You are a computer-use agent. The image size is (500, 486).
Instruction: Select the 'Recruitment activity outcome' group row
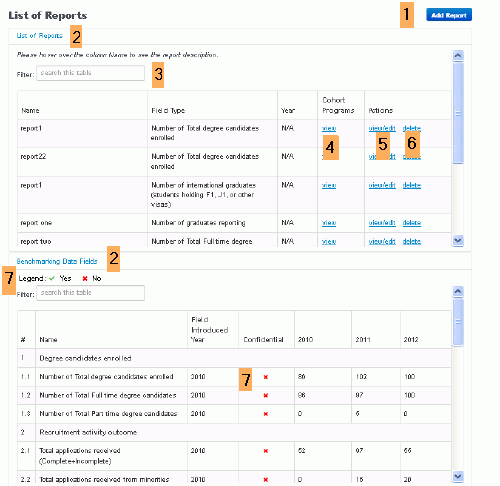click(234, 432)
